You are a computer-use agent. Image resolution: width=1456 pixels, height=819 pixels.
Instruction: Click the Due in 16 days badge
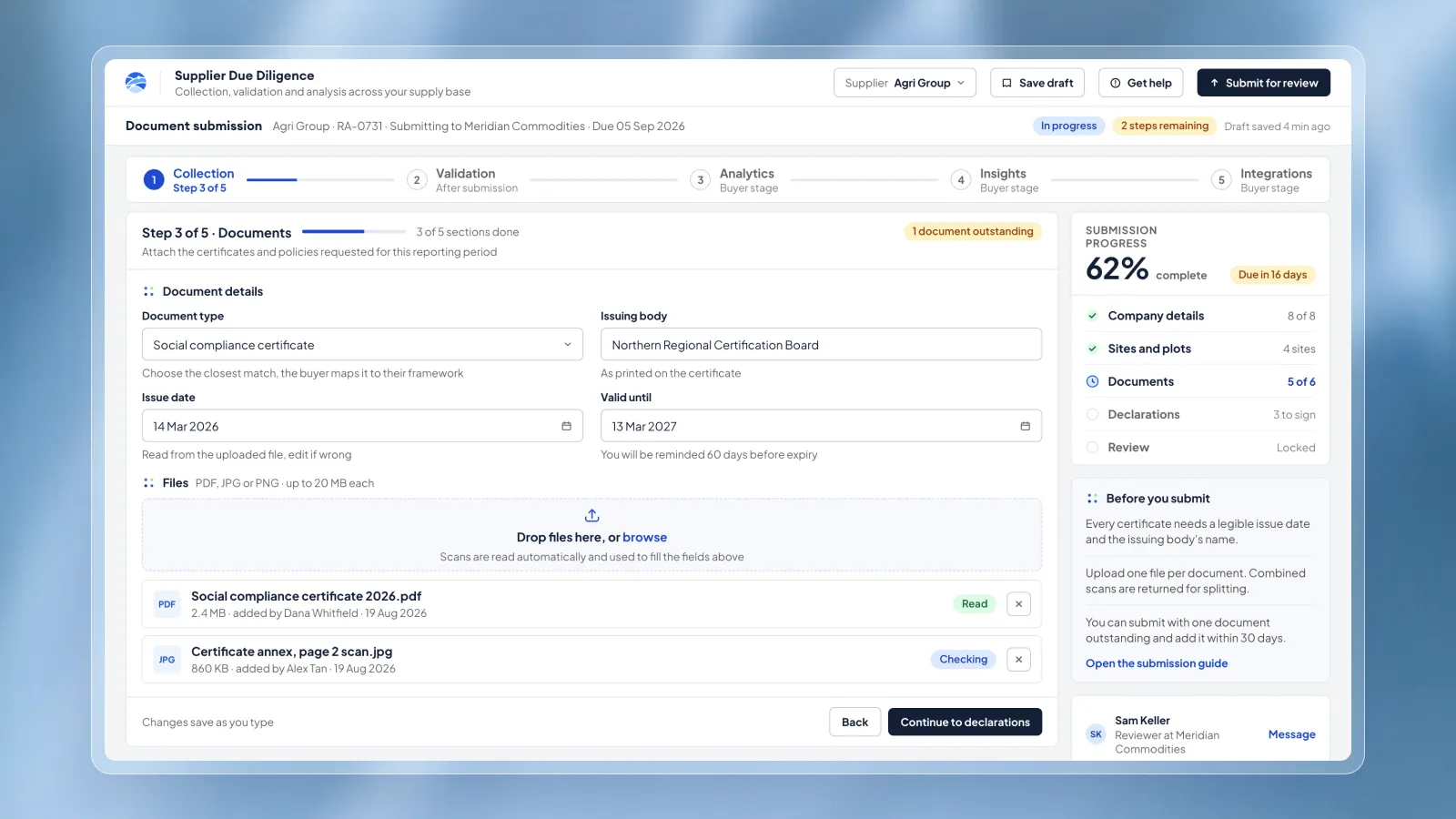[x=1272, y=275]
